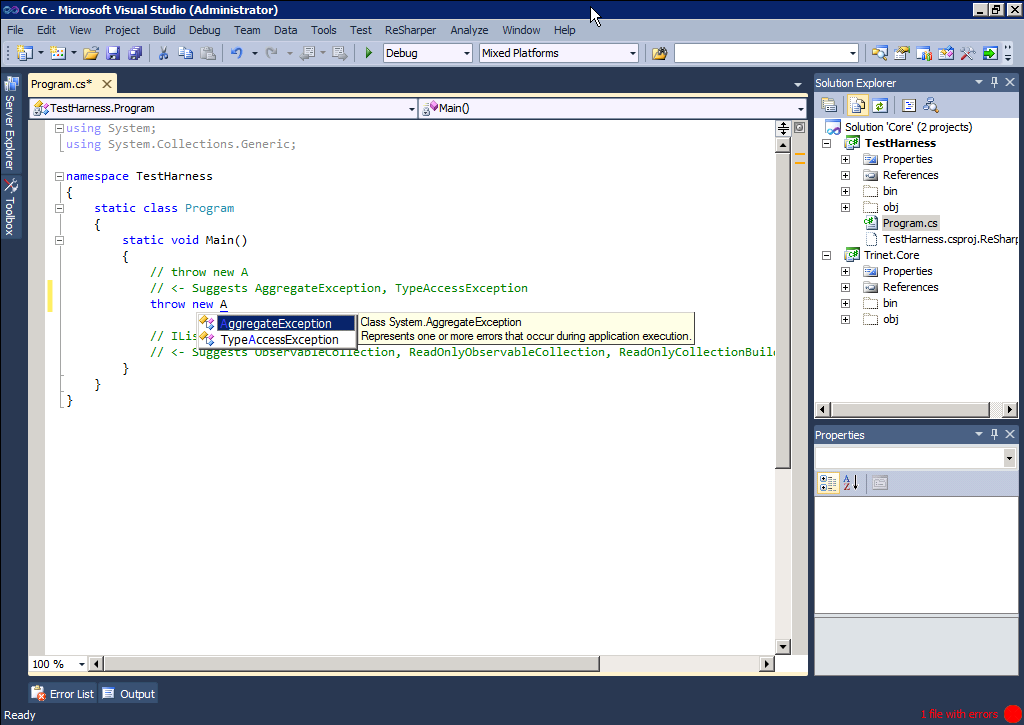Open the Output panel
Viewport: 1024px width, 725px height.
click(x=129, y=694)
